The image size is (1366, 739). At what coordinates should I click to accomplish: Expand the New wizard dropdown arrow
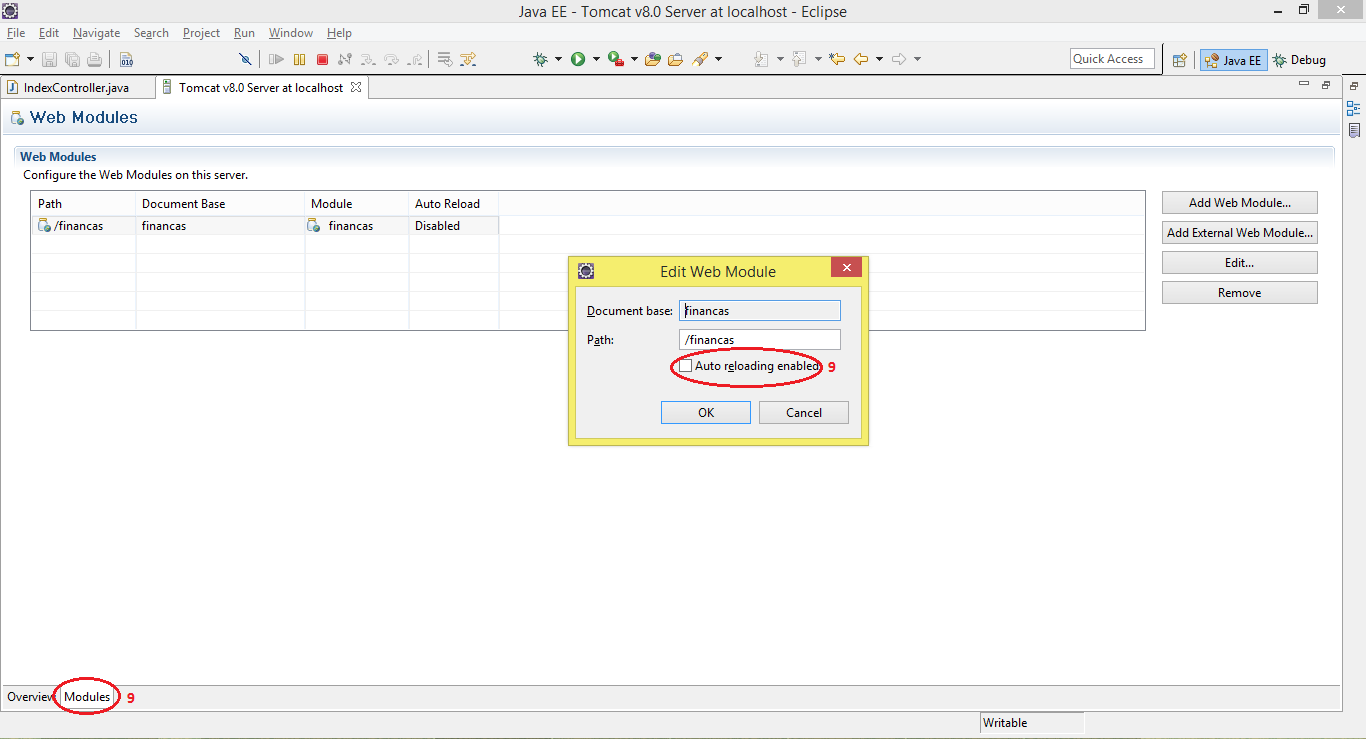[x=29, y=58]
